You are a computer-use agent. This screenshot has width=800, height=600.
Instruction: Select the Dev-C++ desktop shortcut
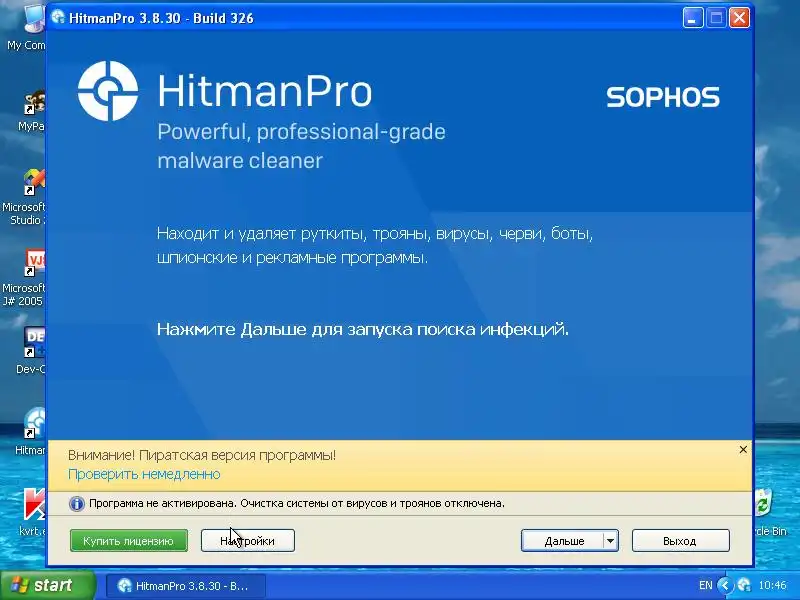(31, 351)
